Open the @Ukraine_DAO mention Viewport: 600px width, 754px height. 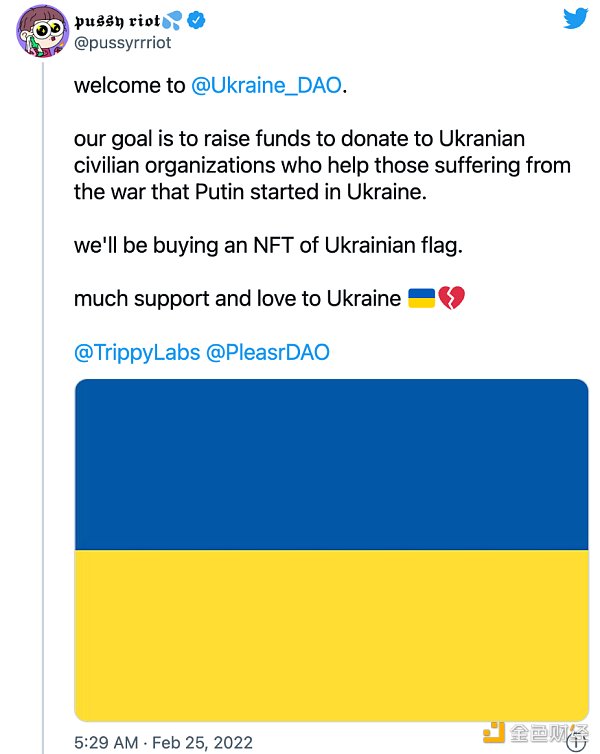tap(266, 86)
